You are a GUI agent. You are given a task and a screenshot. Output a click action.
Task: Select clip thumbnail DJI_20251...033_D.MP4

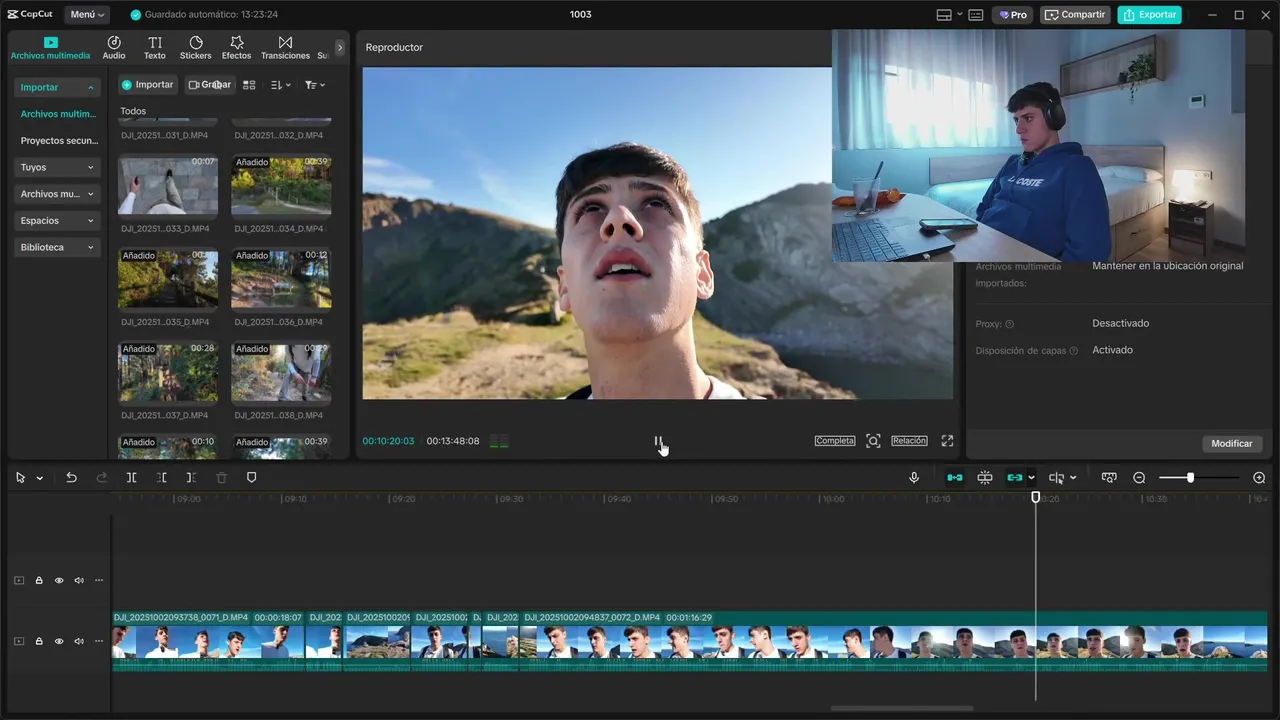click(x=168, y=186)
